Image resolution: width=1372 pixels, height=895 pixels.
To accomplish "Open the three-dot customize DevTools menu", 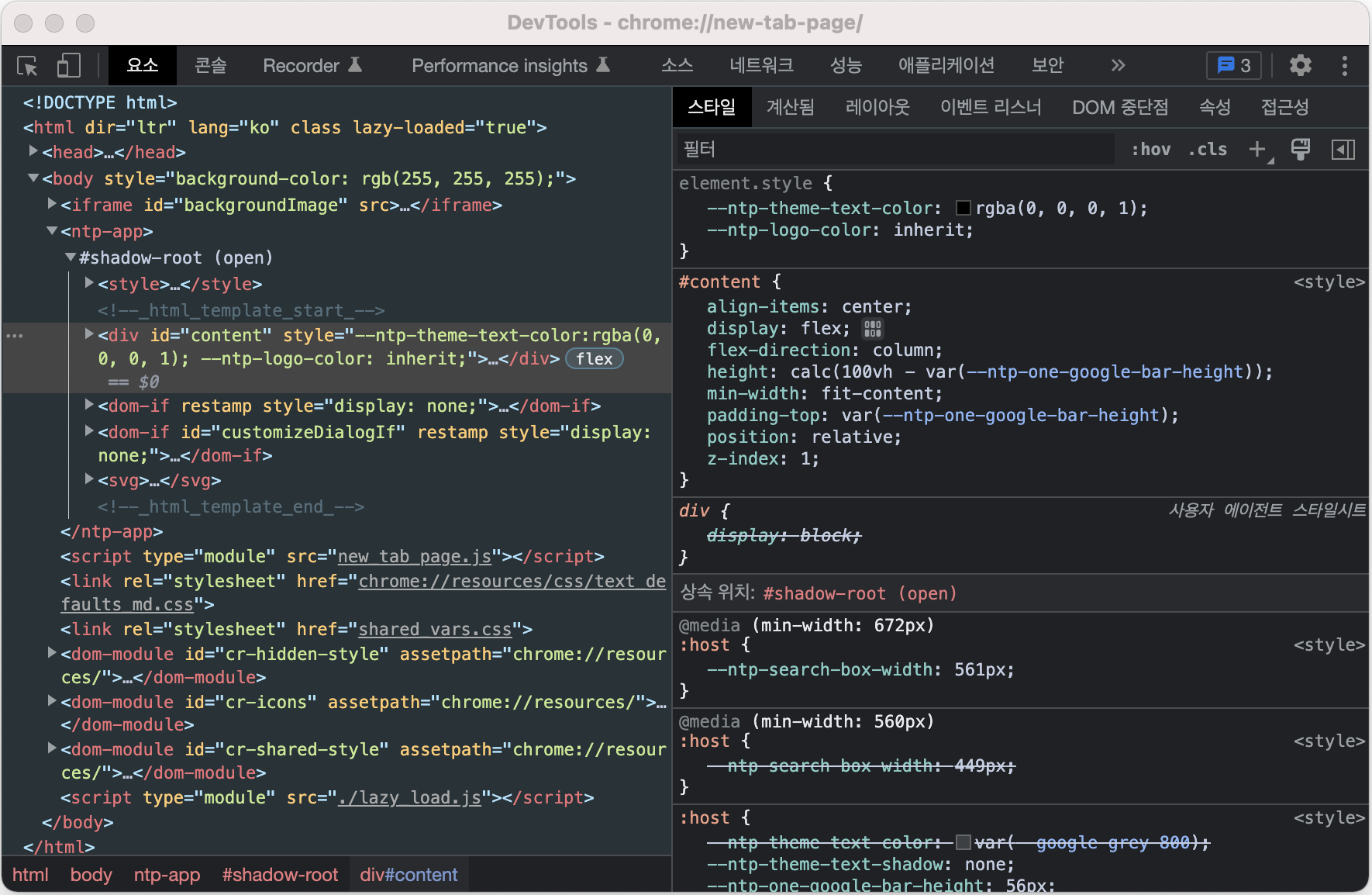I will click(x=1345, y=66).
